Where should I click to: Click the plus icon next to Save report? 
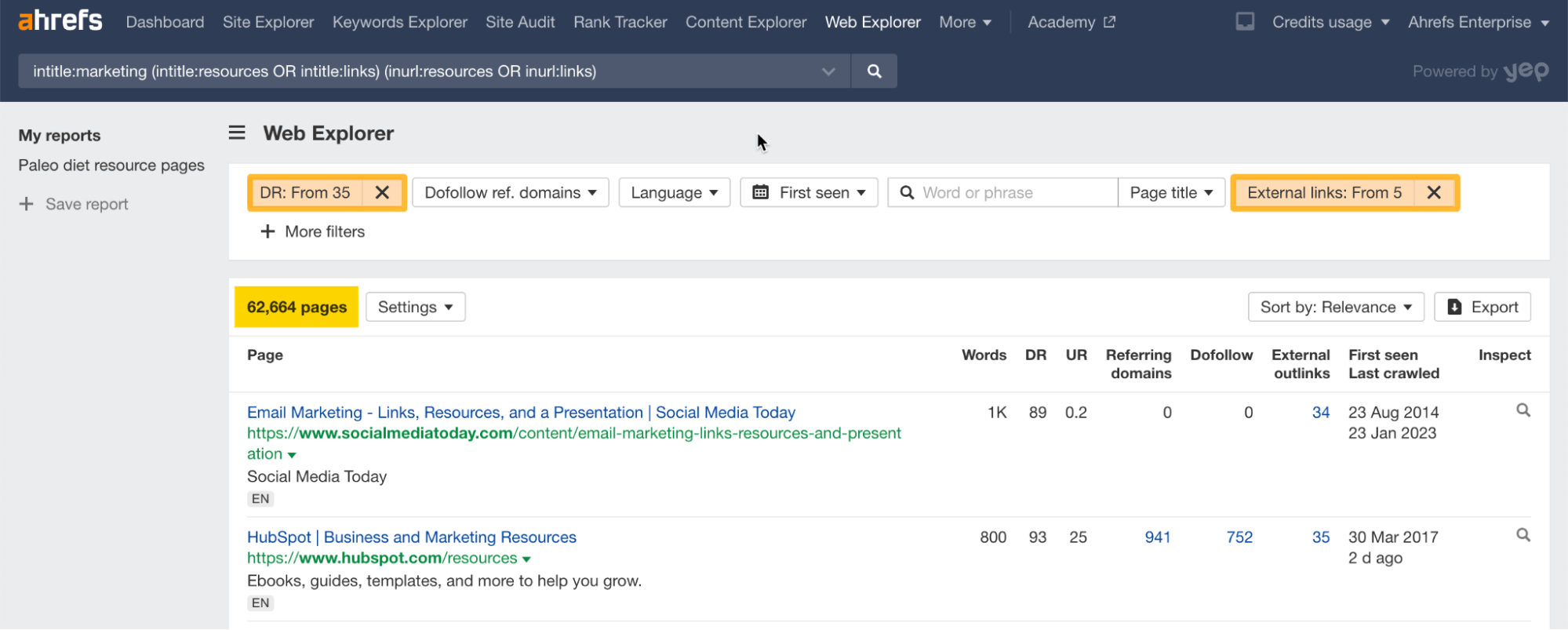point(27,204)
